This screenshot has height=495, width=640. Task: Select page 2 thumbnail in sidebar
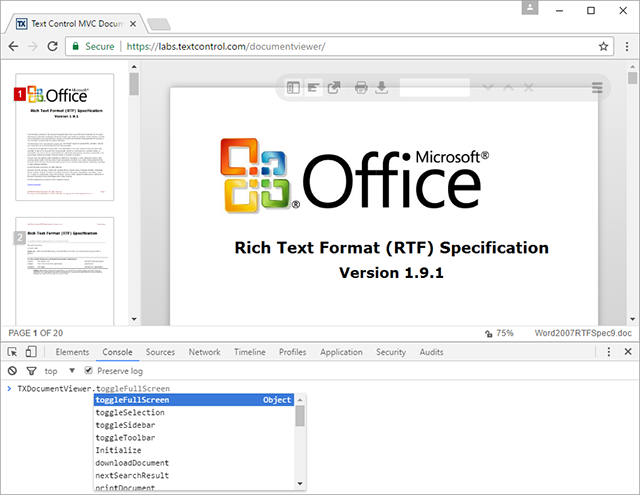pyautogui.click(x=64, y=271)
